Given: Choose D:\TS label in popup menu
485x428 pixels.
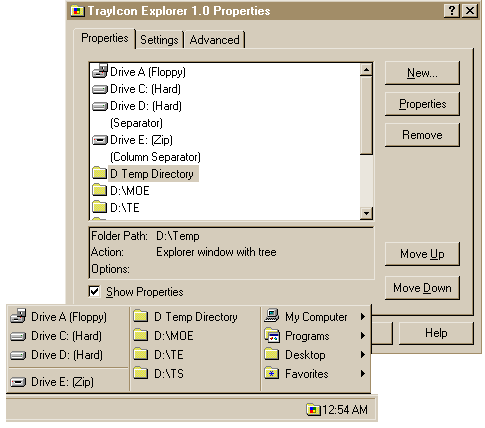Looking at the screenshot, I should pyautogui.click(x=169, y=374).
